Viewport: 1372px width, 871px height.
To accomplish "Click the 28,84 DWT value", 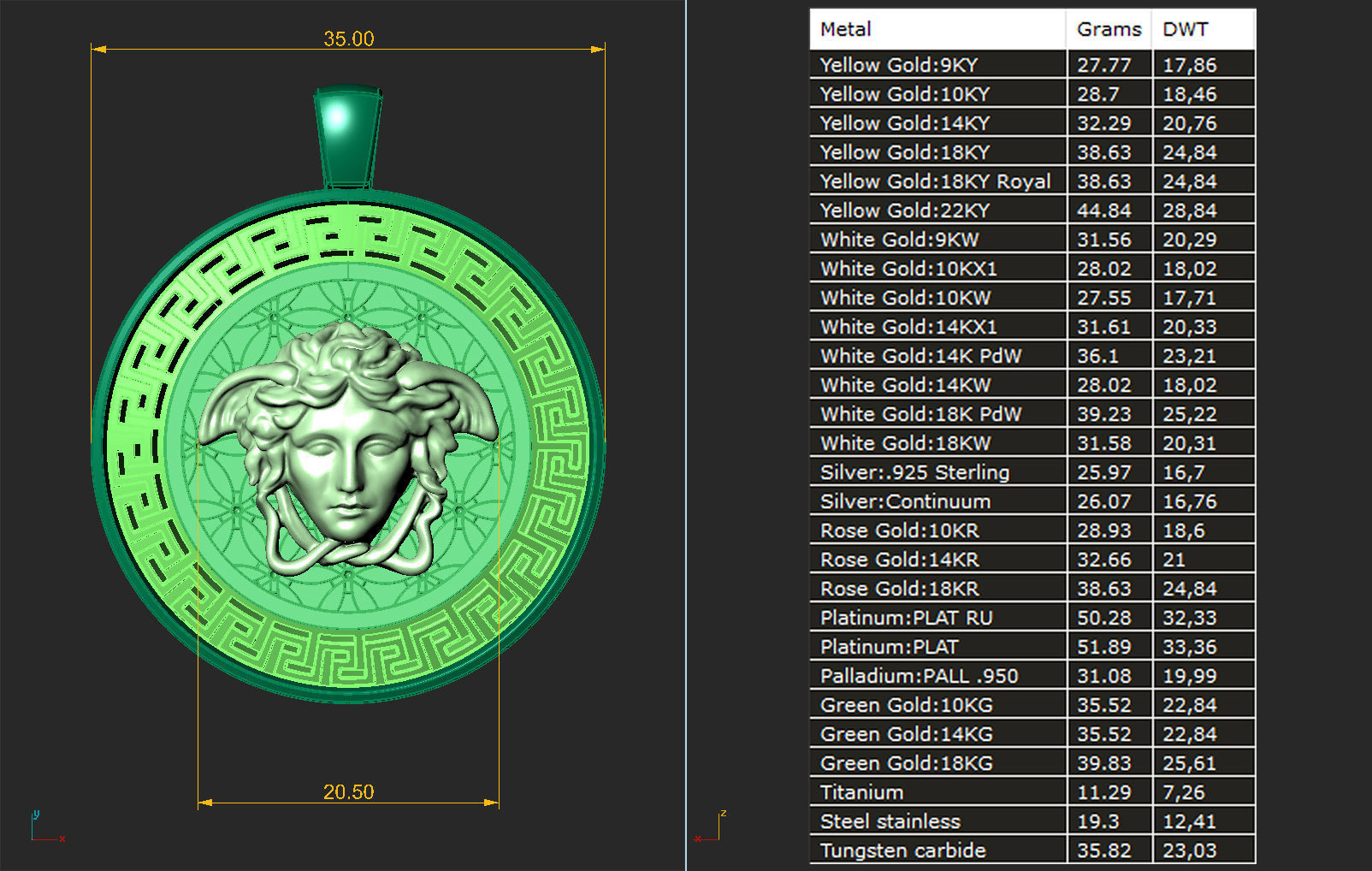I will [x=1190, y=210].
